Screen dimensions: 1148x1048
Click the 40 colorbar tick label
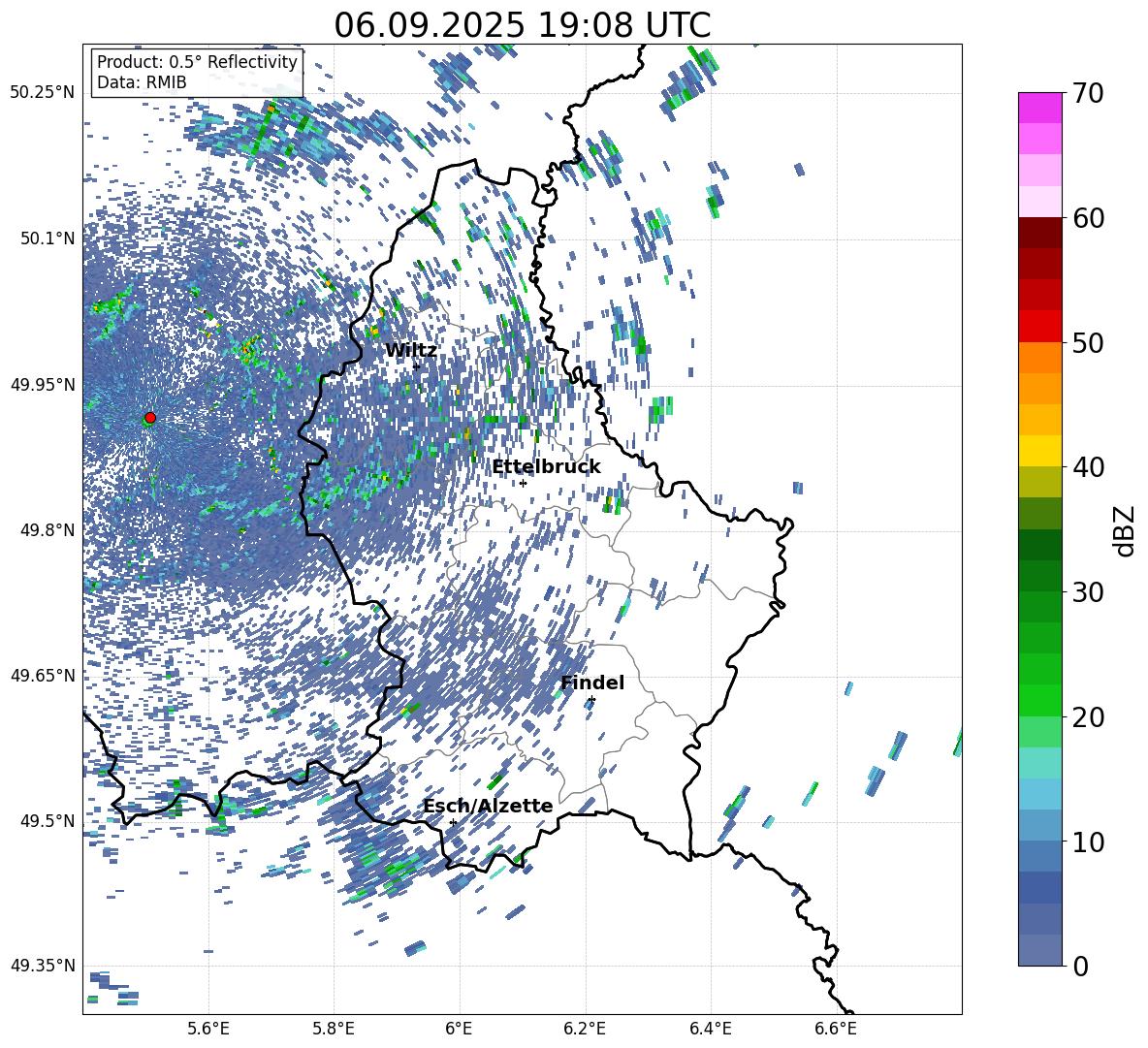(1088, 467)
